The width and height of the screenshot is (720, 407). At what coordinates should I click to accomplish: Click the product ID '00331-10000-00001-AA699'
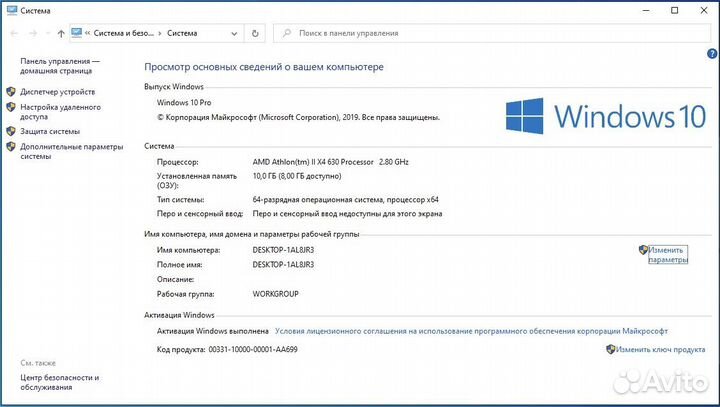[253, 350]
